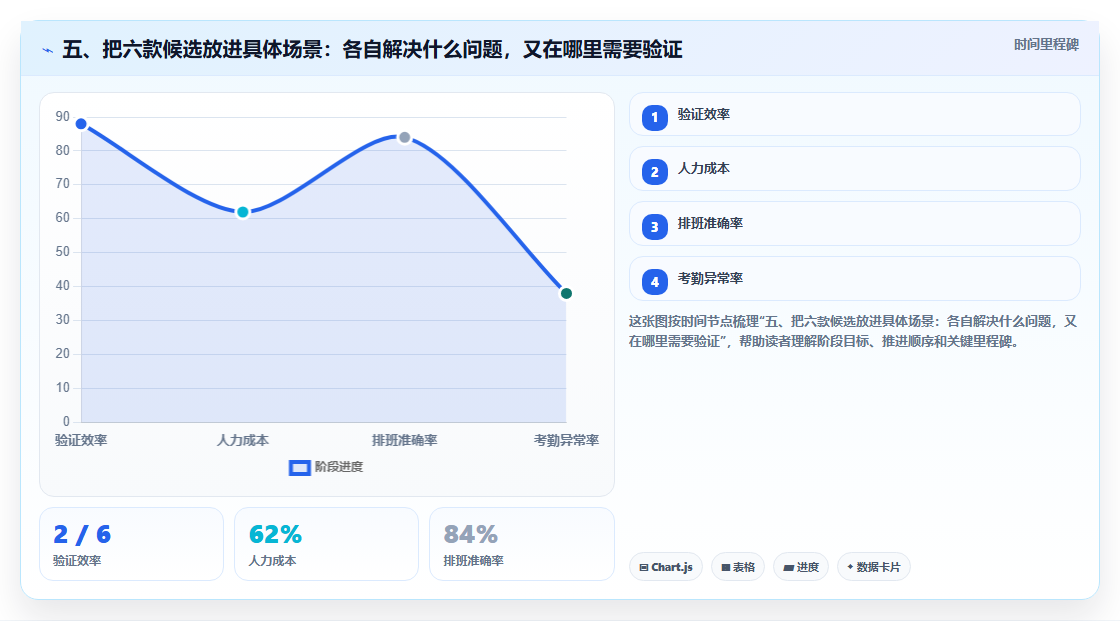Click the 数据卡片 tag
Screen dimensions: 1120x621
pos(874,567)
